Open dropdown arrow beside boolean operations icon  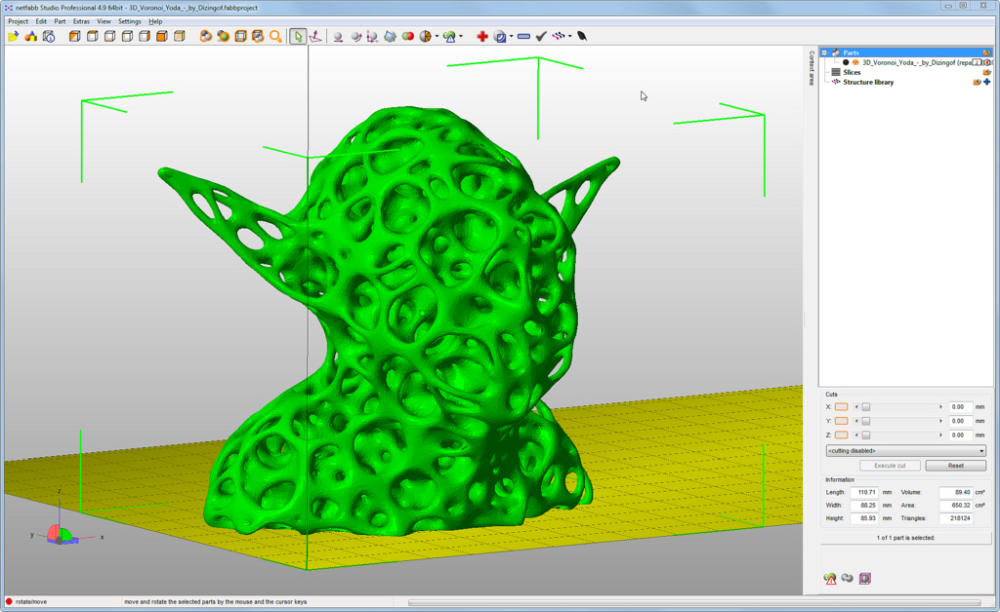click(511, 36)
